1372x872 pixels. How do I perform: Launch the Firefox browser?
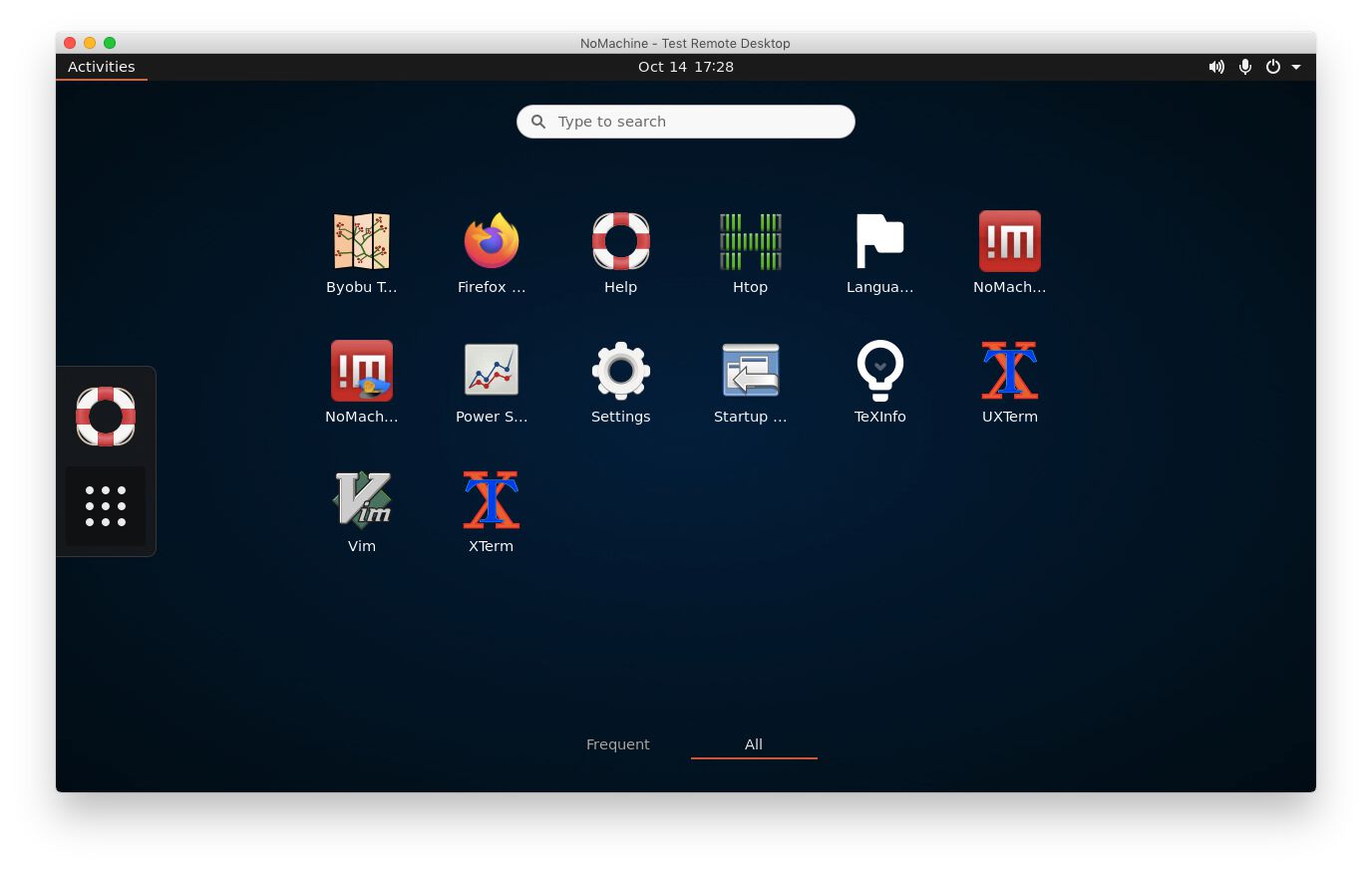[491, 240]
